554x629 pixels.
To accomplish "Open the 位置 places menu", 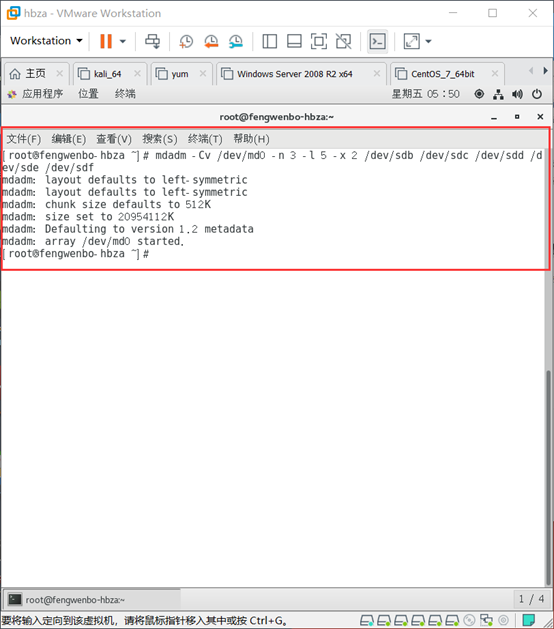I will [88, 94].
